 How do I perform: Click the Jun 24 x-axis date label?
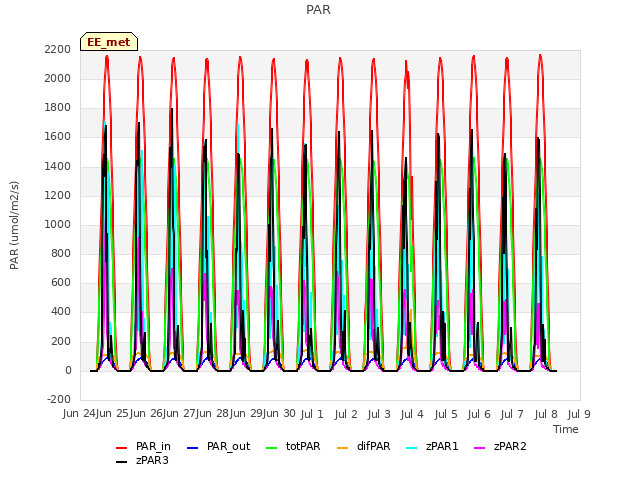pyautogui.click(x=79, y=414)
